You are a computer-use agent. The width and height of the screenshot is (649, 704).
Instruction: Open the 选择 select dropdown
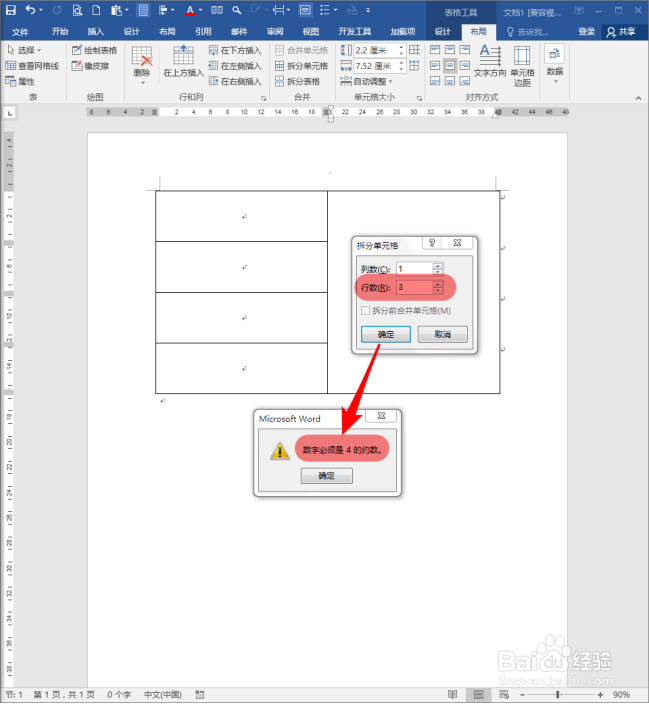pyautogui.click(x=25, y=50)
